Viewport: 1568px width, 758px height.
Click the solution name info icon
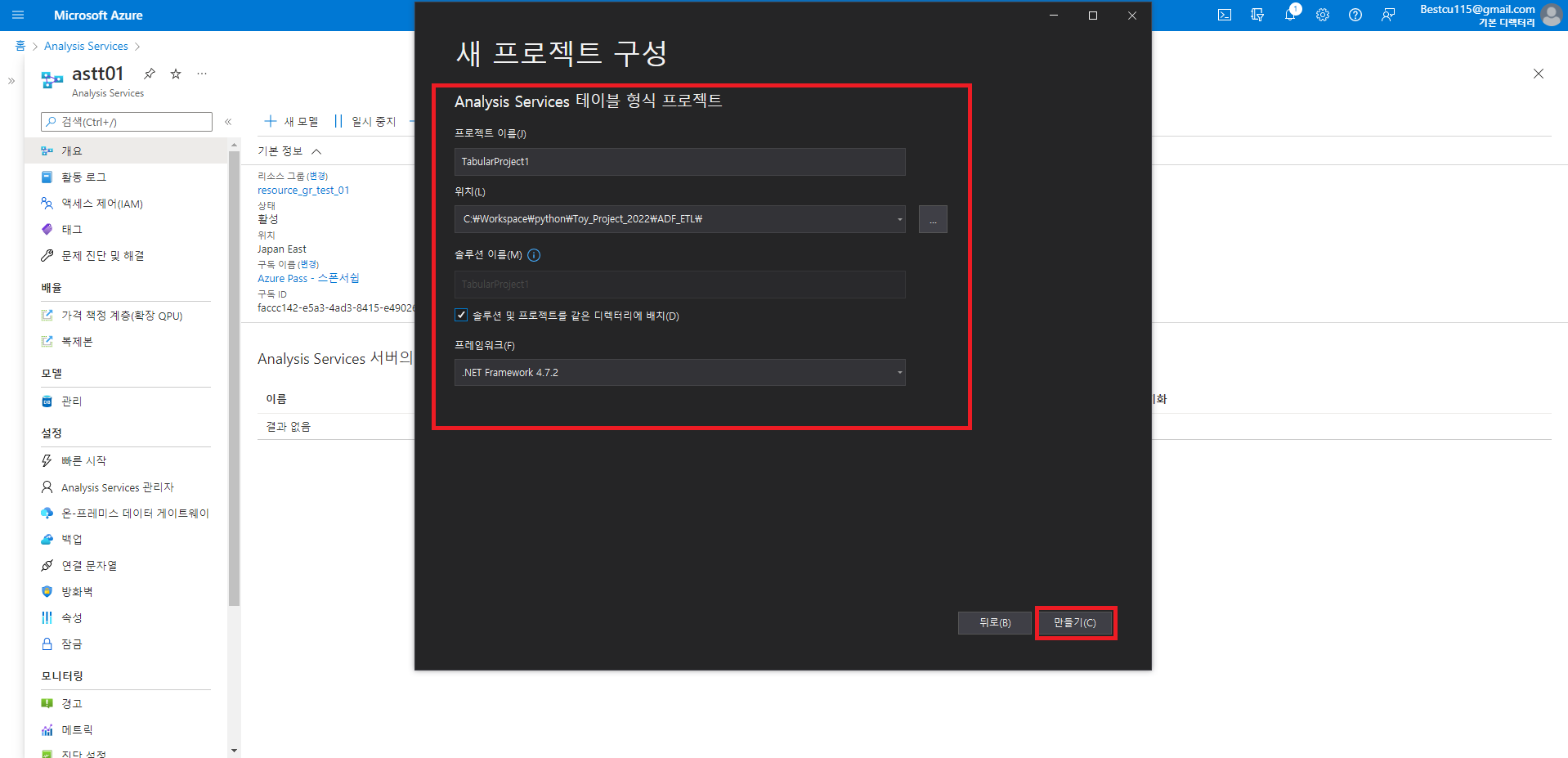534,255
